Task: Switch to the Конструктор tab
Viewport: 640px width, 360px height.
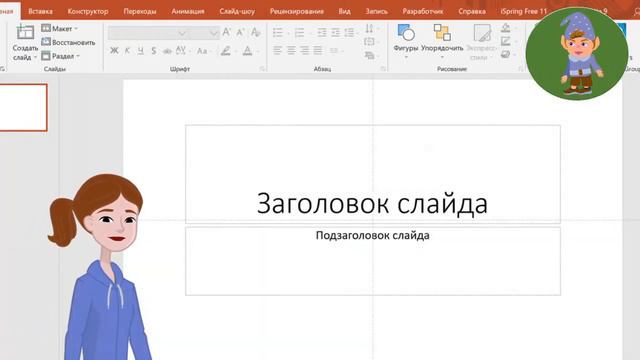Action: [88, 11]
